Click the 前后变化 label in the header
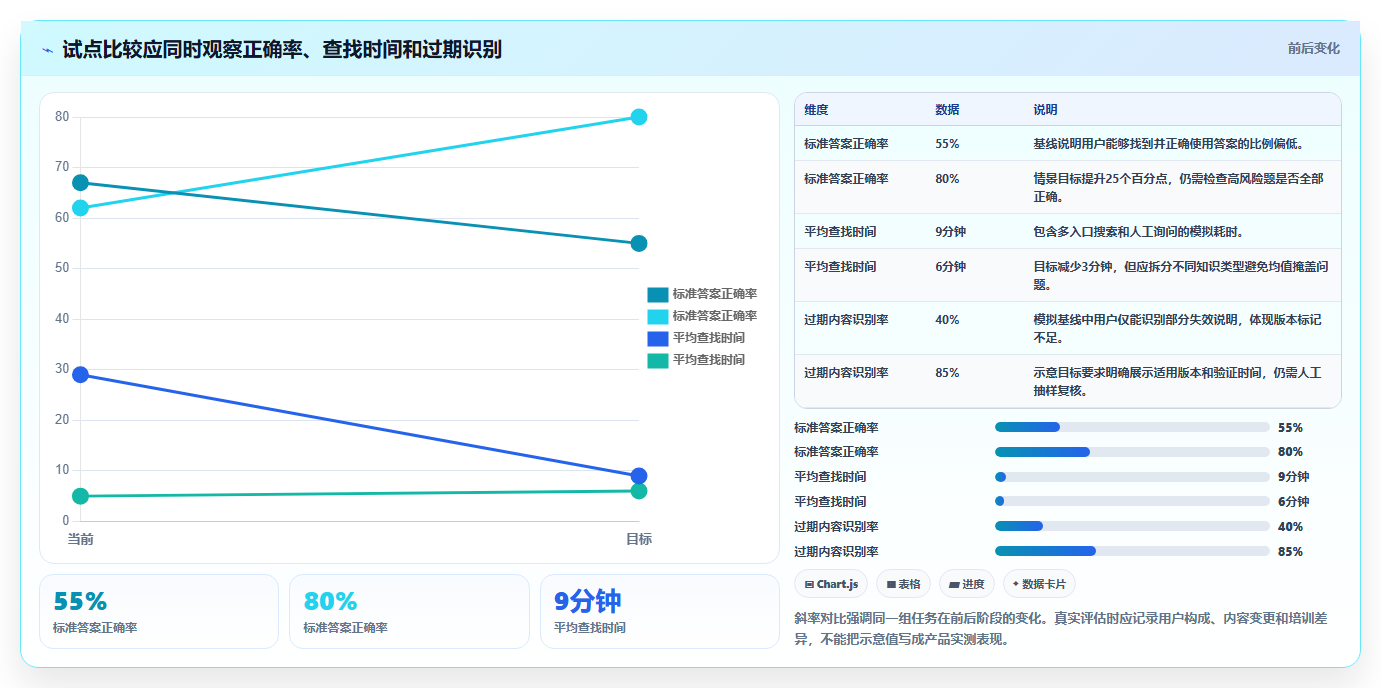Viewport: 1381px width, 688px height. (1313, 48)
